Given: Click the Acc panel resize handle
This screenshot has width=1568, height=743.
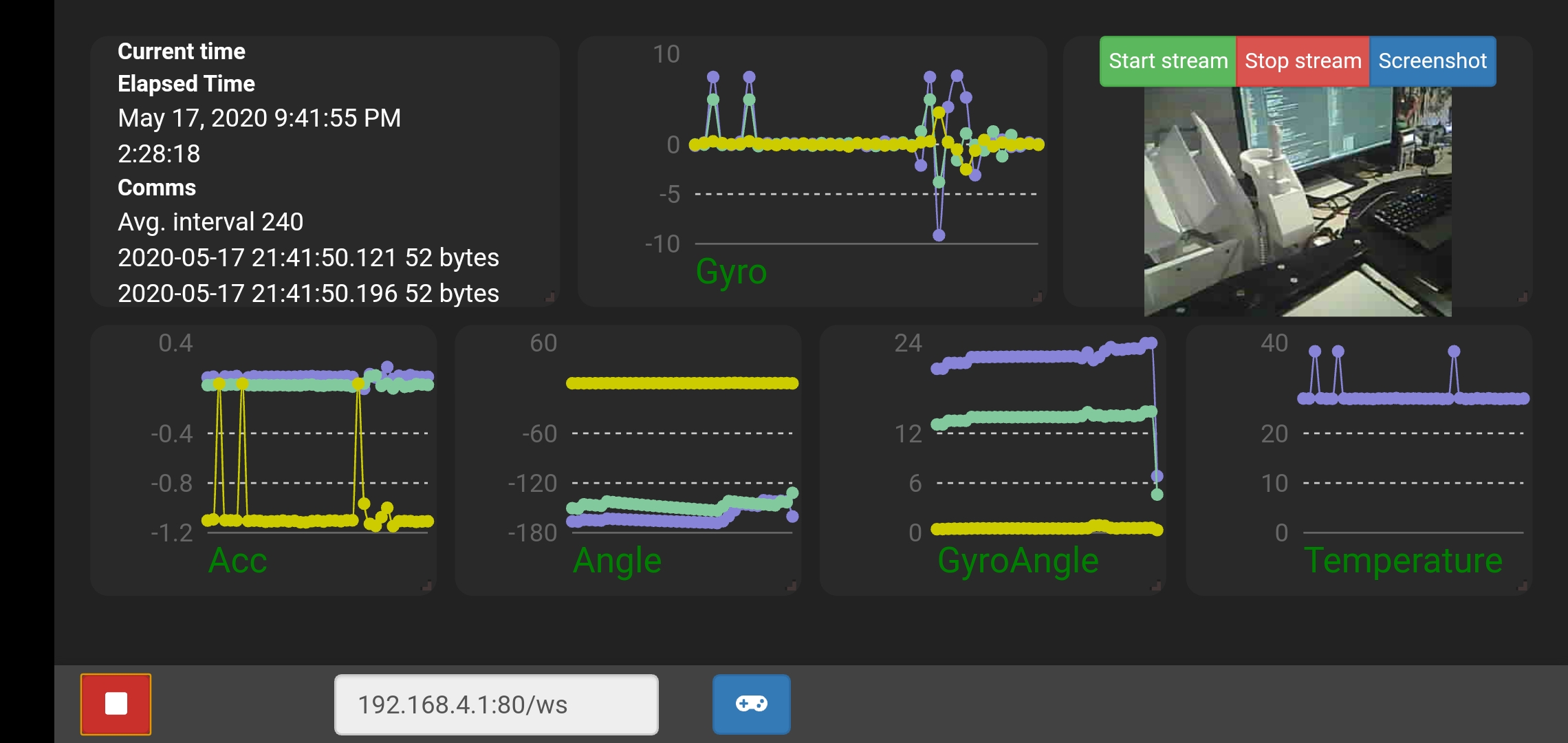Looking at the screenshot, I should click(x=426, y=586).
